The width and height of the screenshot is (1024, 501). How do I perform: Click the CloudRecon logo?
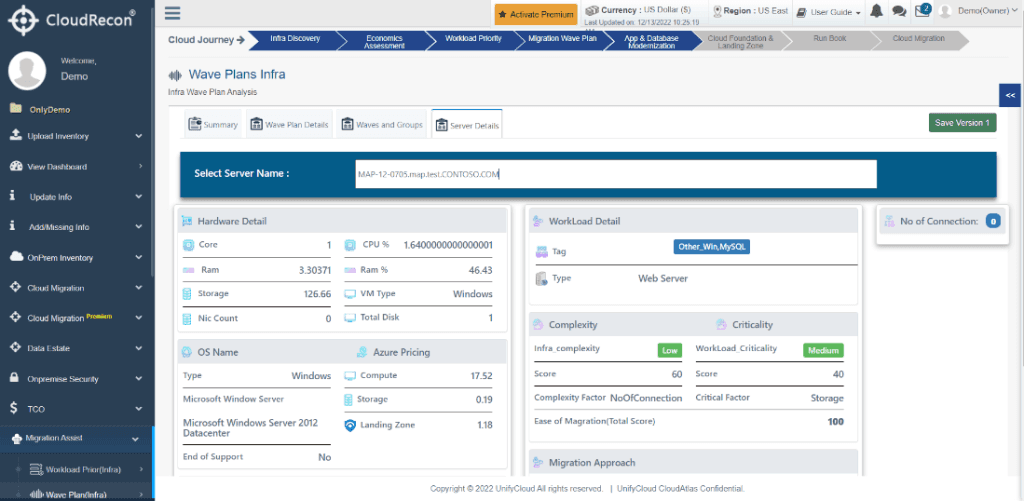[71, 19]
